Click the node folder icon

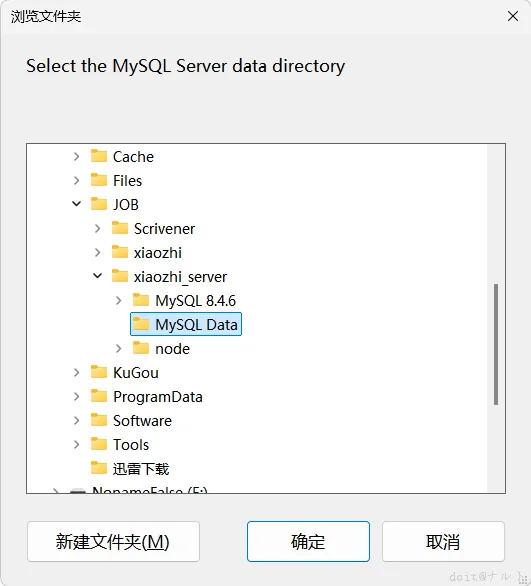(x=141, y=348)
